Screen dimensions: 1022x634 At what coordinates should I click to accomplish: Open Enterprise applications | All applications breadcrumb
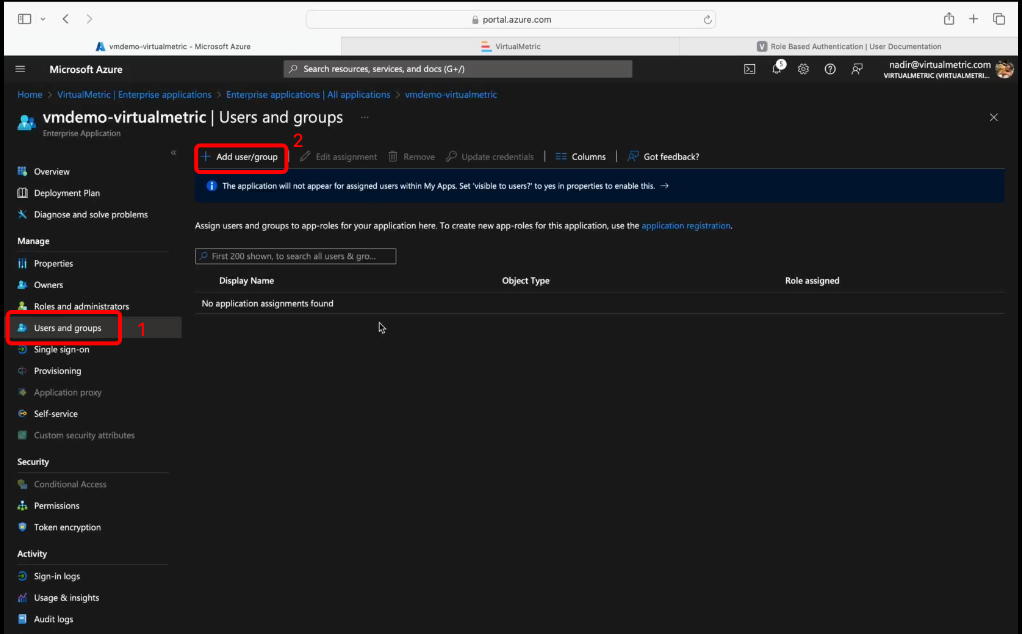pos(308,94)
